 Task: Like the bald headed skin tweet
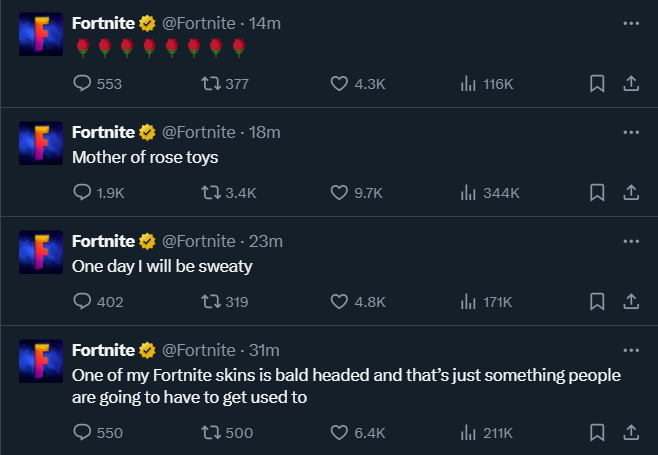[340, 433]
